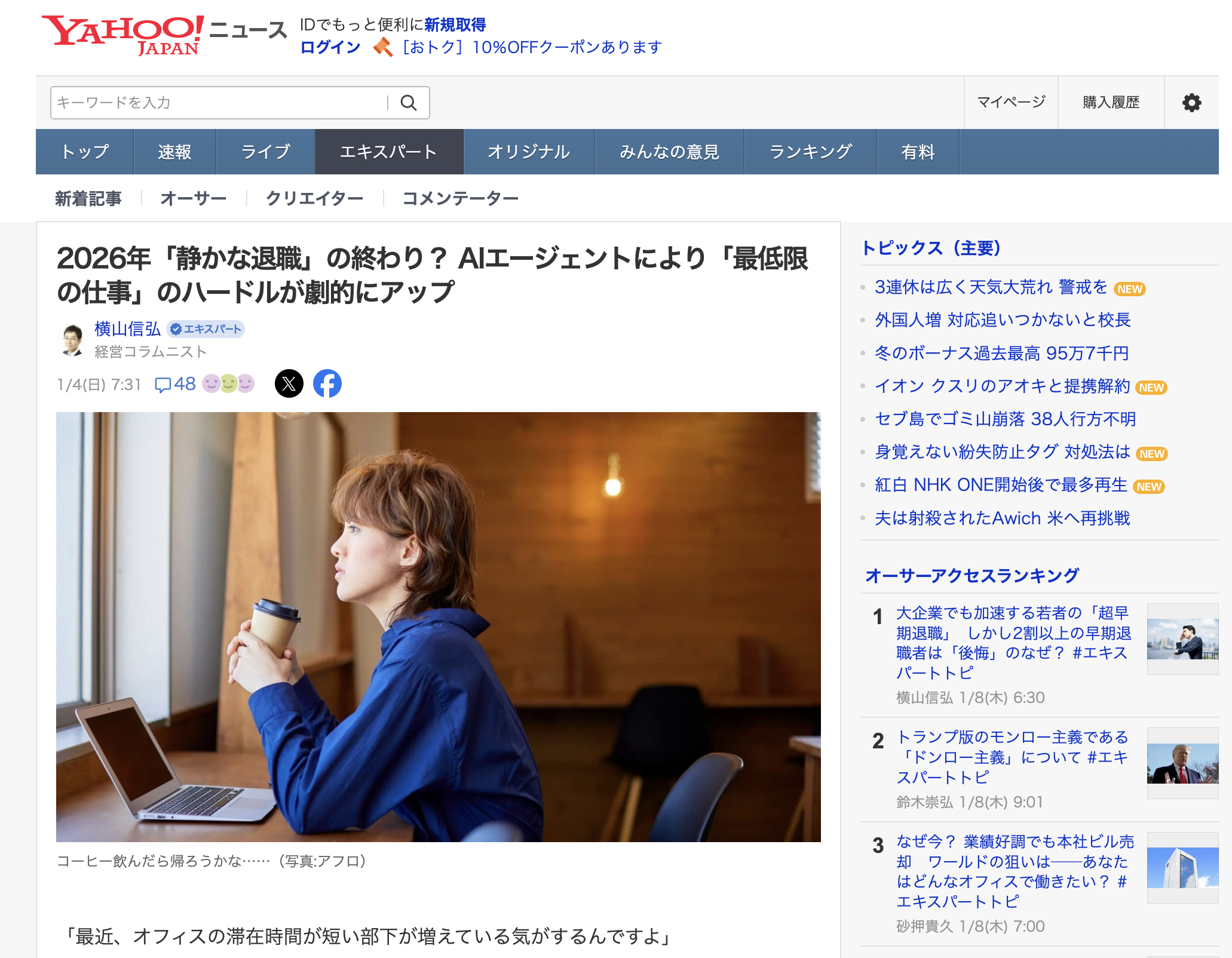Viewport: 1232px width, 958px height.
Task: Click the Trump thumbnail in ranking
Action: coord(1182,763)
